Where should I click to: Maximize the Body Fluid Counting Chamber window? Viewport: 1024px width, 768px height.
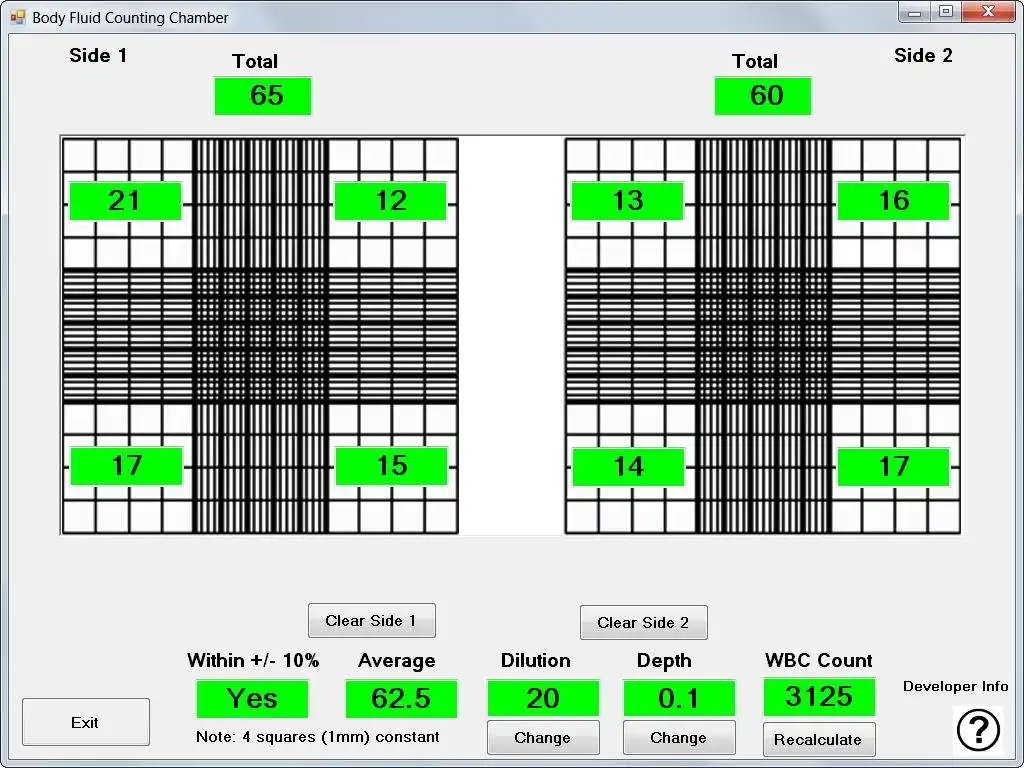pyautogui.click(x=946, y=12)
